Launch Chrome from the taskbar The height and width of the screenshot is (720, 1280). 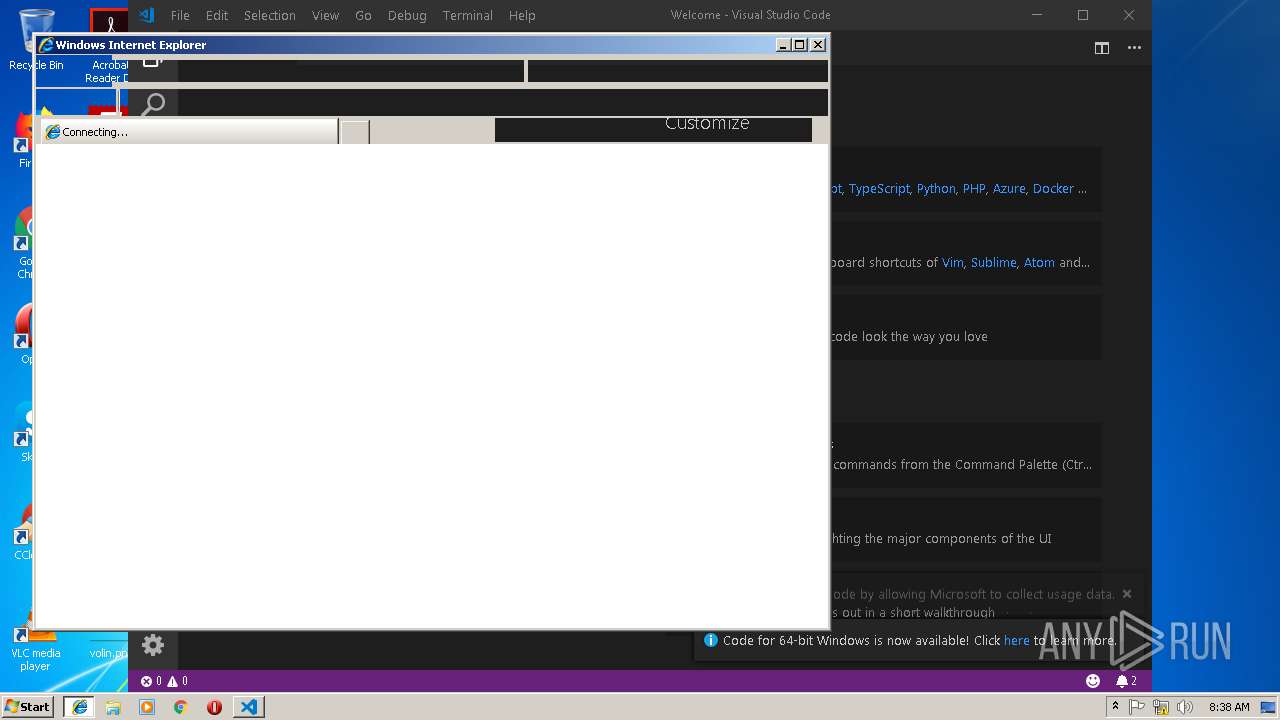[x=181, y=706]
